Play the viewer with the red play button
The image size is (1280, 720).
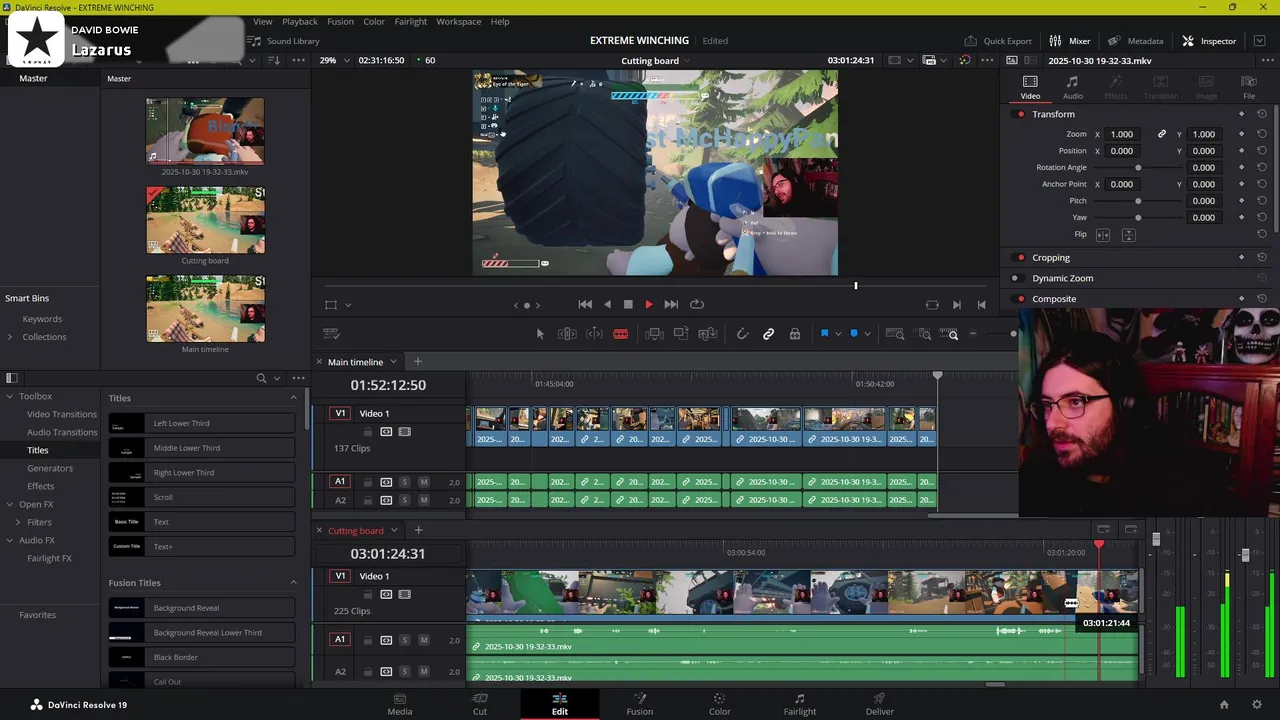tap(649, 304)
